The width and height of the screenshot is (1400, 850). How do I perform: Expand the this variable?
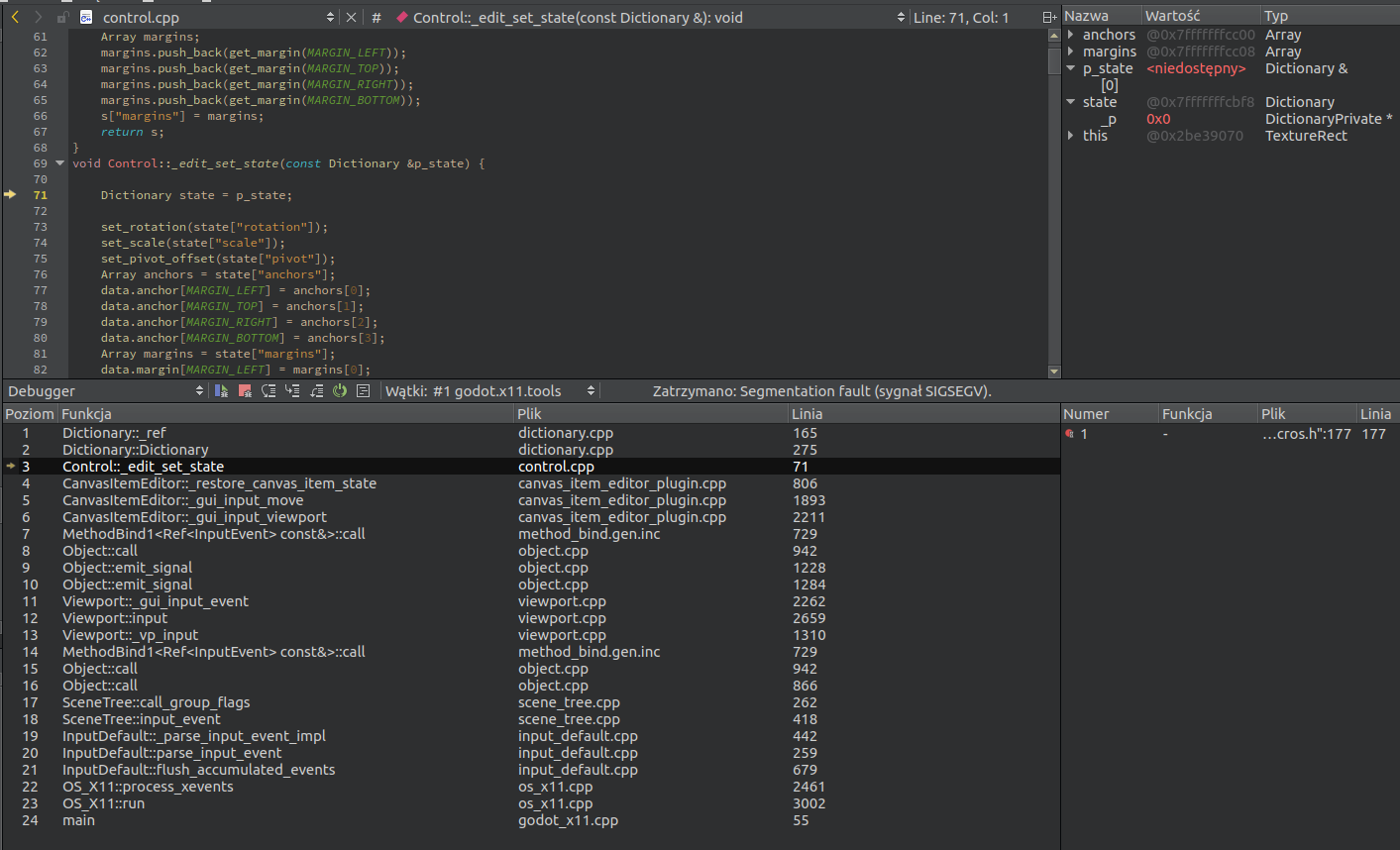1071,136
